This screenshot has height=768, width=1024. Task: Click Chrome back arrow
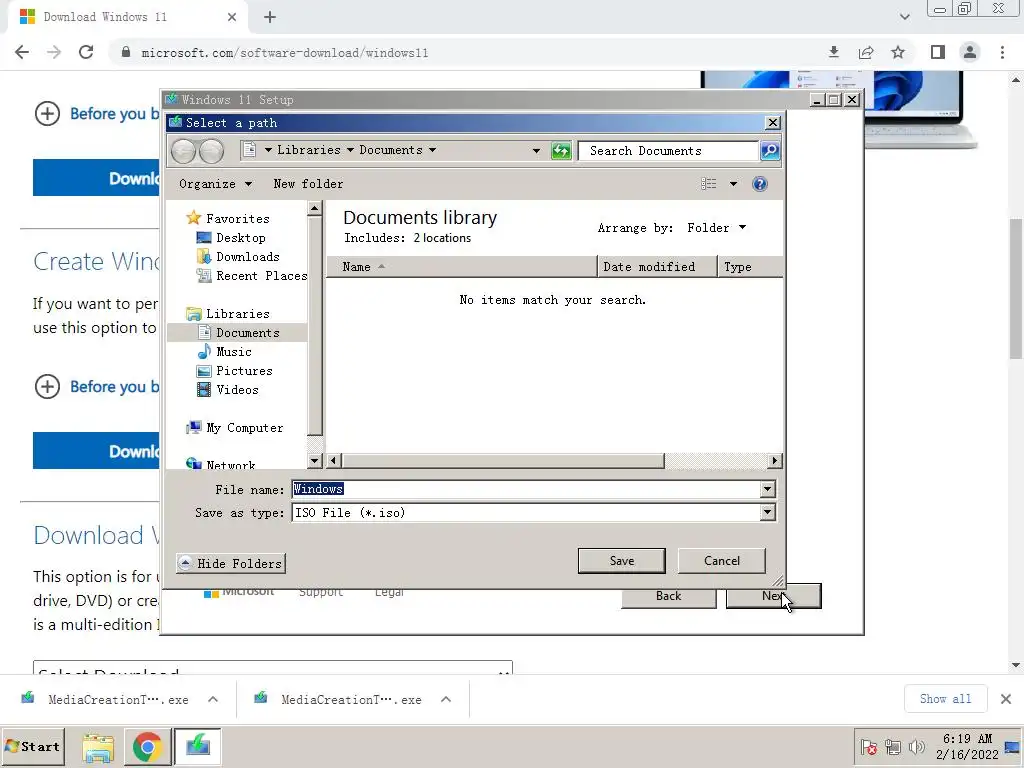click(x=22, y=52)
